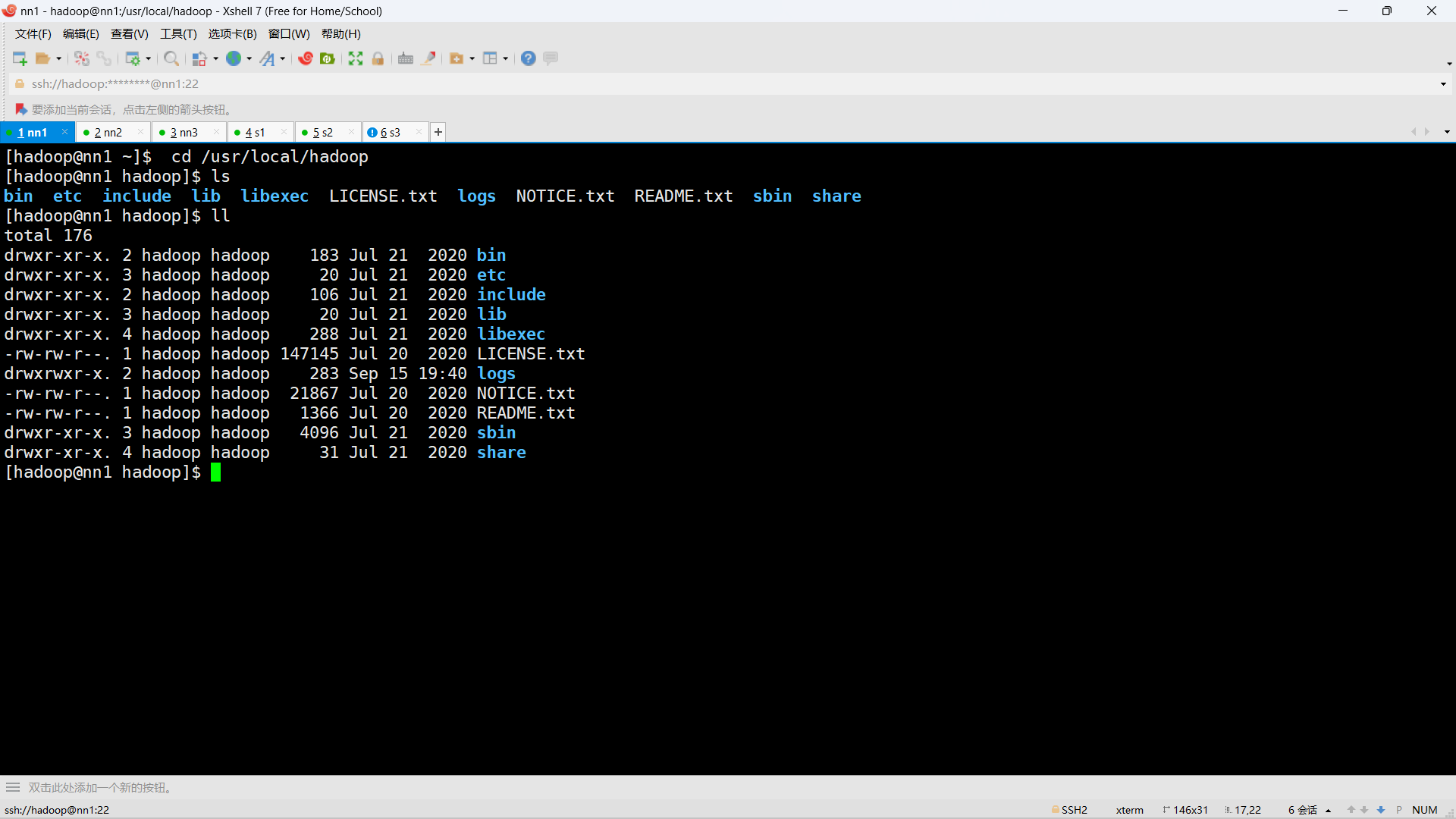The image size is (1456, 819).
Task: Click the red Xmanager swirl icon
Action: (306, 58)
